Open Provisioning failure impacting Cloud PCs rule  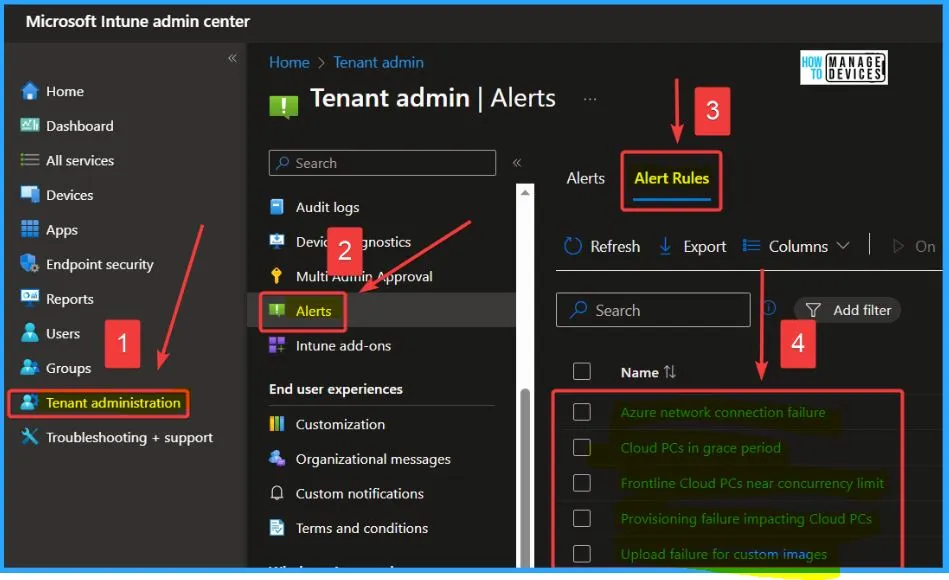tap(746, 519)
